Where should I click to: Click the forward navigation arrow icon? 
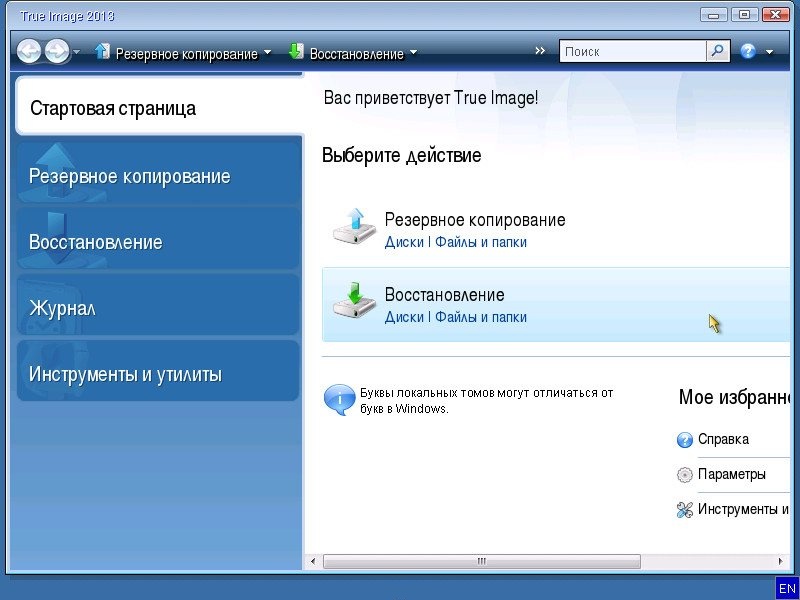(x=57, y=52)
